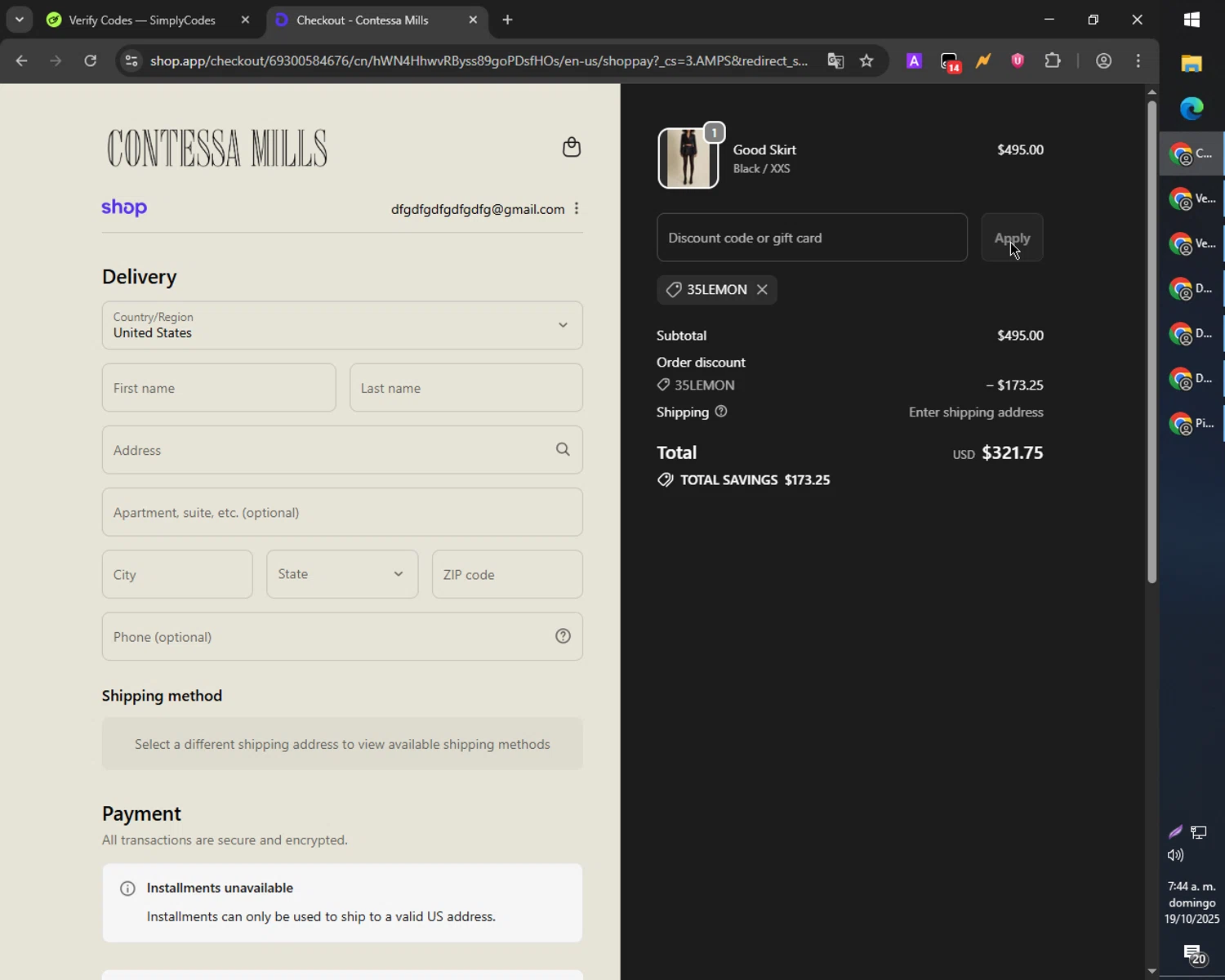
Task: Open the translate page icon
Action: pyautogui.click(x=835, y=60)
